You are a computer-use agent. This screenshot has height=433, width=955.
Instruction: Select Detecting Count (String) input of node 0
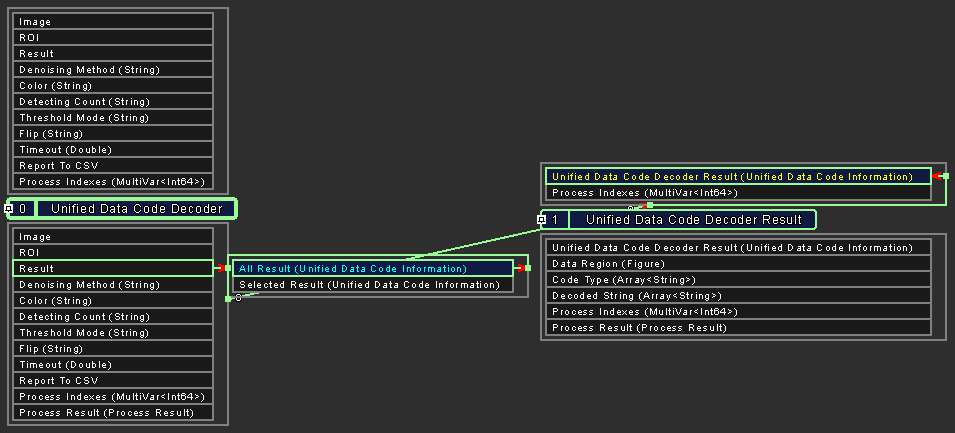[113, 102]
